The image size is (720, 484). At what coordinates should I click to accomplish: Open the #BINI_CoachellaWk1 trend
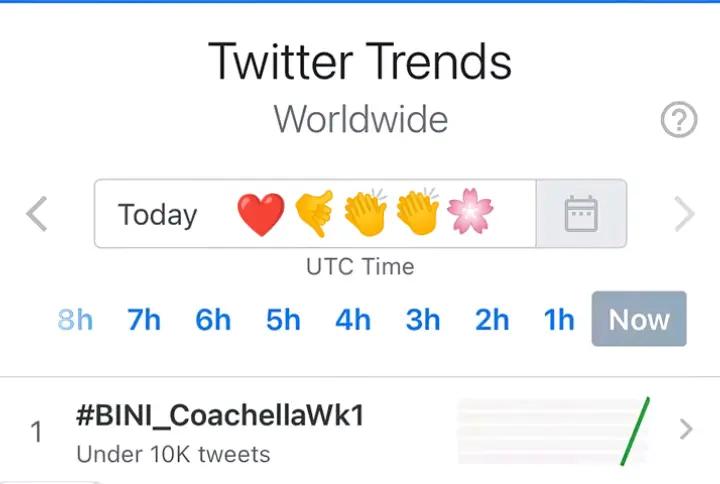click(x=220, y=416)
